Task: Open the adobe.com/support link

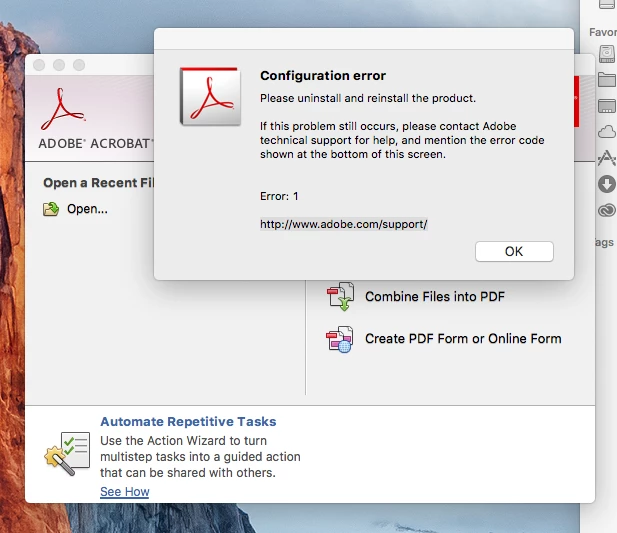Action: (344, 224)
